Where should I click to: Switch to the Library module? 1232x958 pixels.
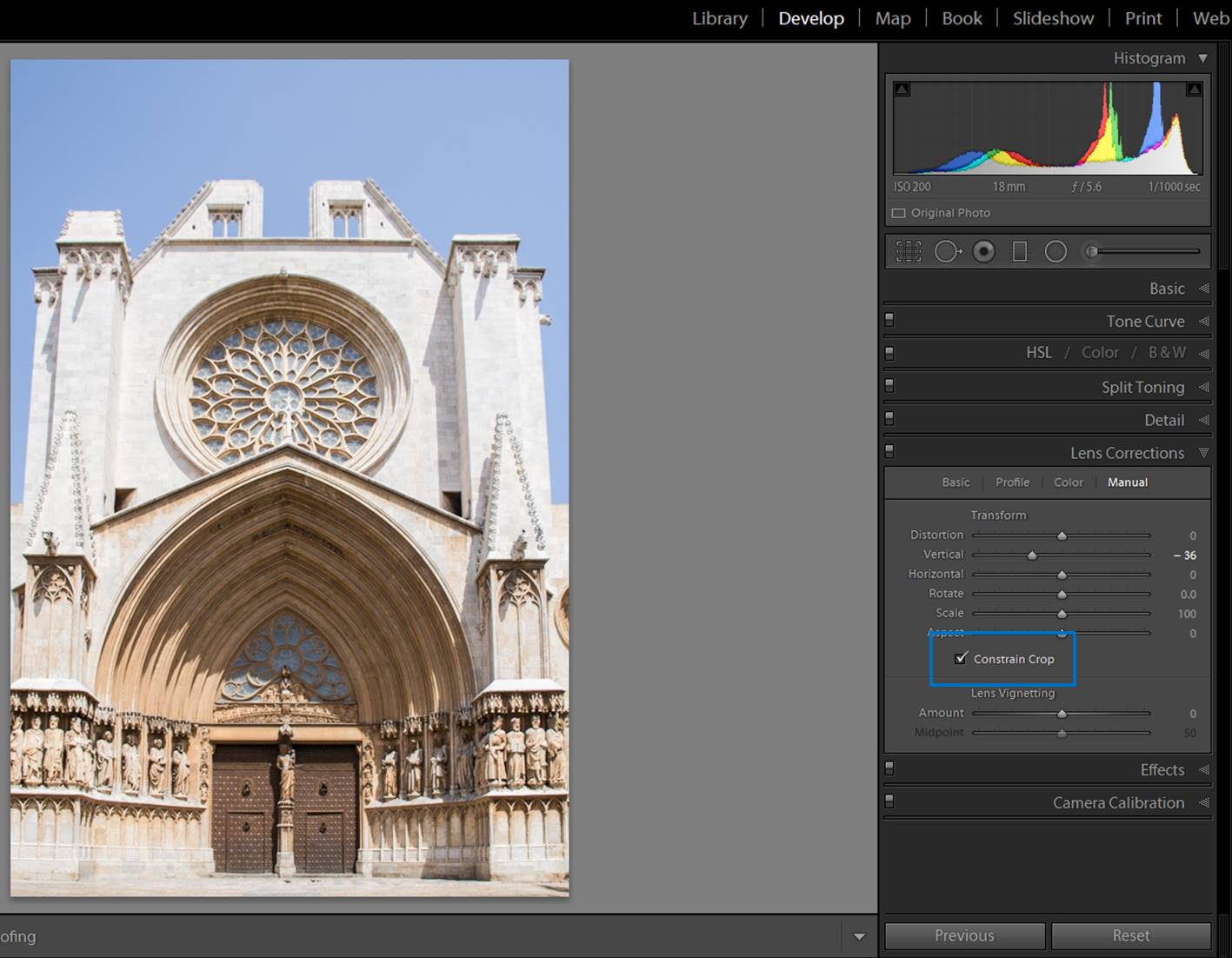(x=720, y=18)
